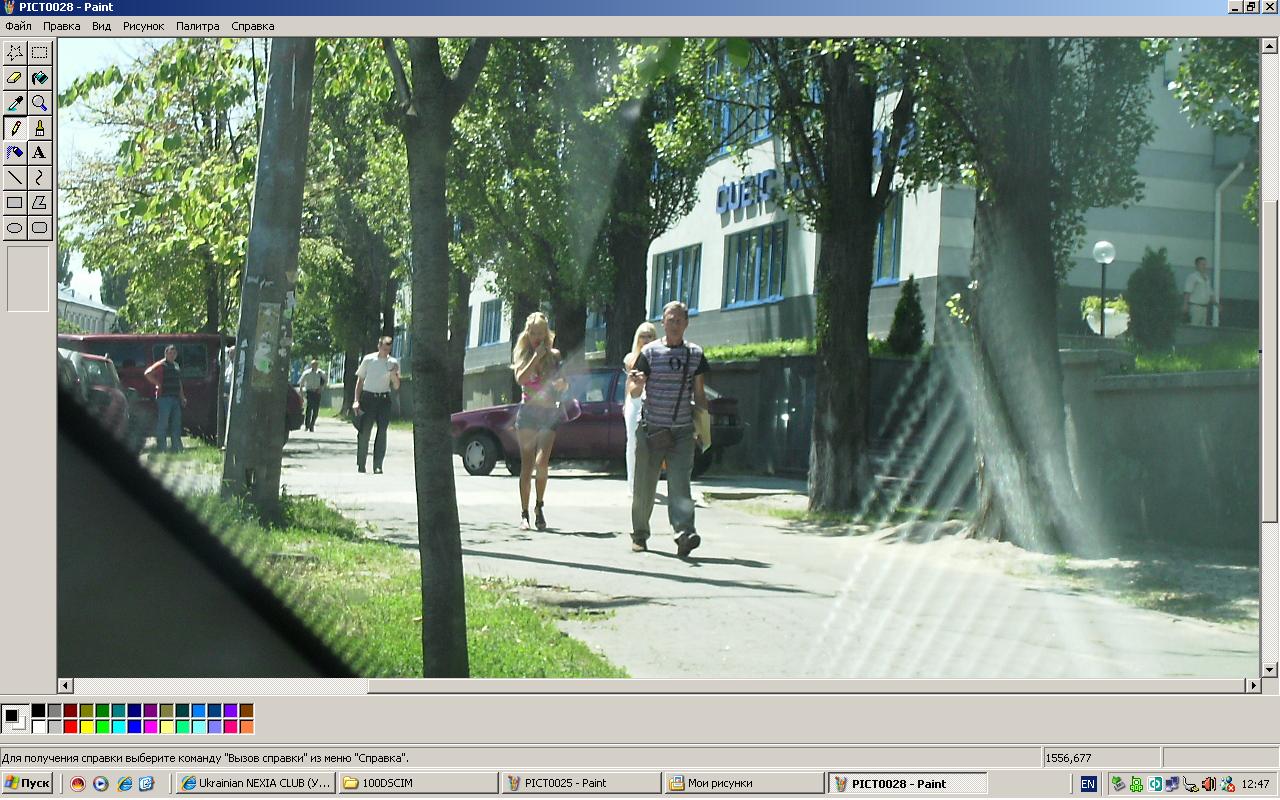Image resolution: width=1280 pixels, height=800 pixels.
Task: Select the Magnifier tool
Action: pos(39,103)
